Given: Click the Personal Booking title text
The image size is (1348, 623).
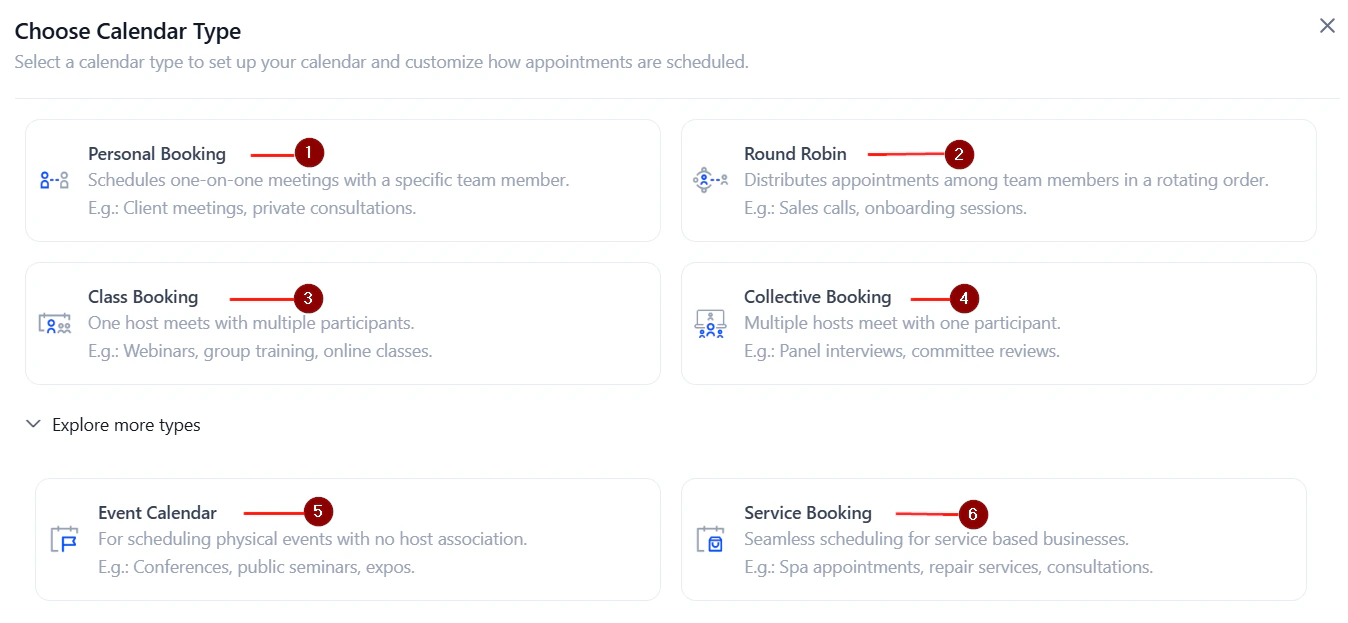Looking at the screenshot, I should pyautogui.click(x=157, y=153).
